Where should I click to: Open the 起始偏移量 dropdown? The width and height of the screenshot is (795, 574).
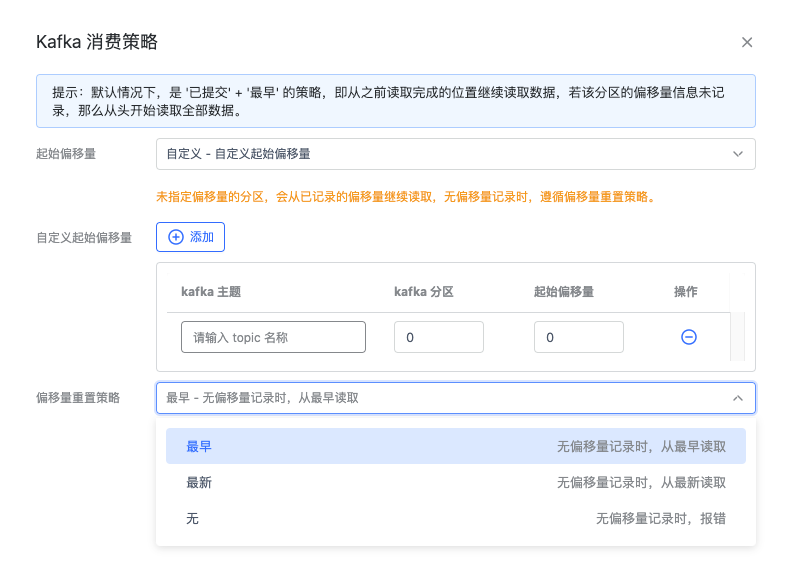pyautogui.click(x=455, y=154)
